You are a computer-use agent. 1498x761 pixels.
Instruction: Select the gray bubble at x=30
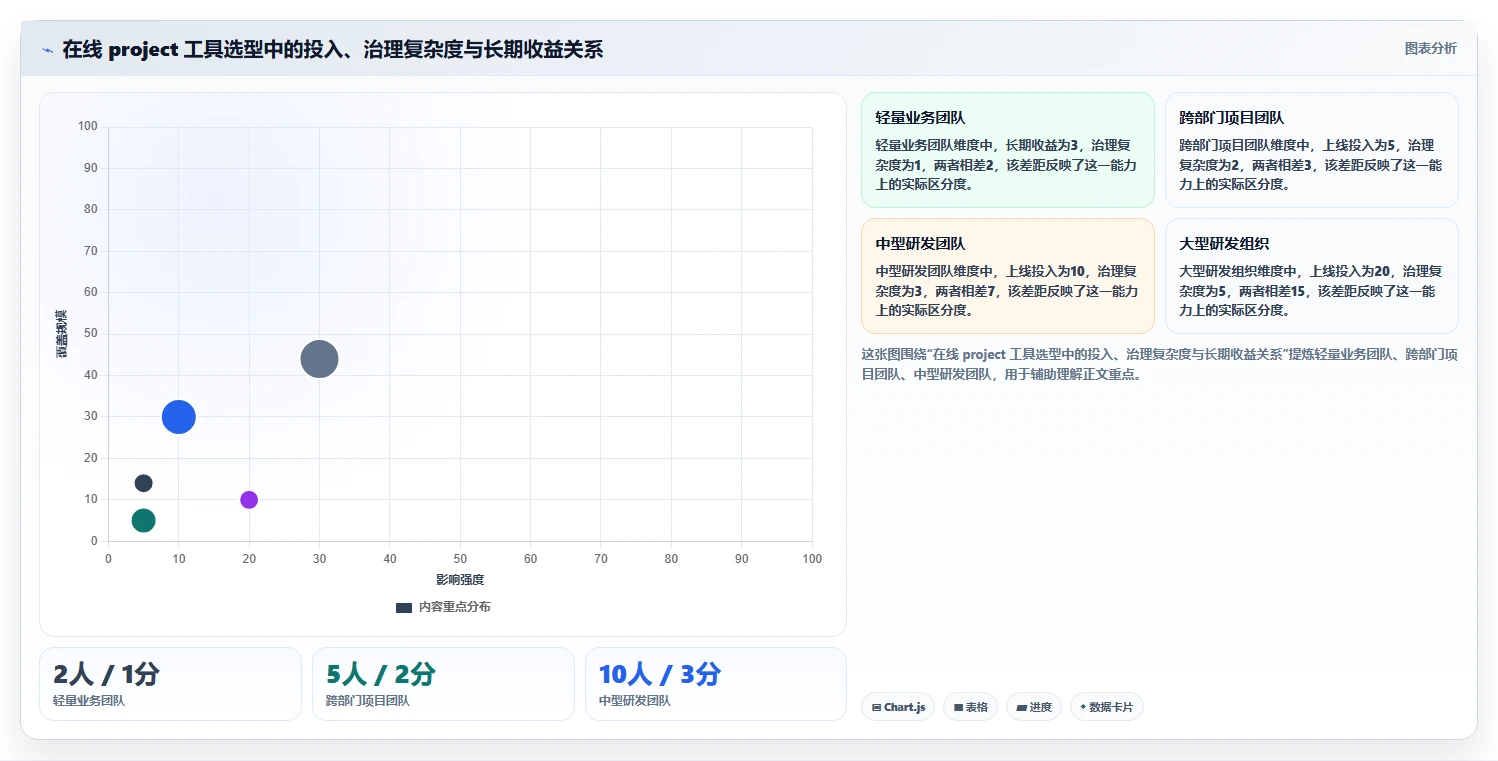coord(319,359)
